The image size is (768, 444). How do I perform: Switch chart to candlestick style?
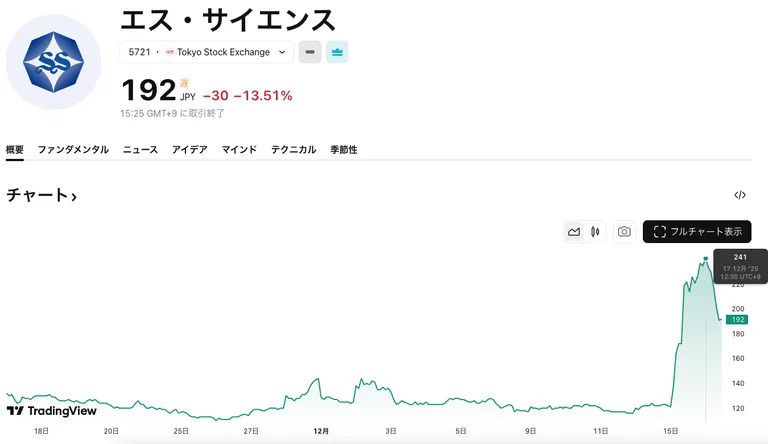pos(595,231)
